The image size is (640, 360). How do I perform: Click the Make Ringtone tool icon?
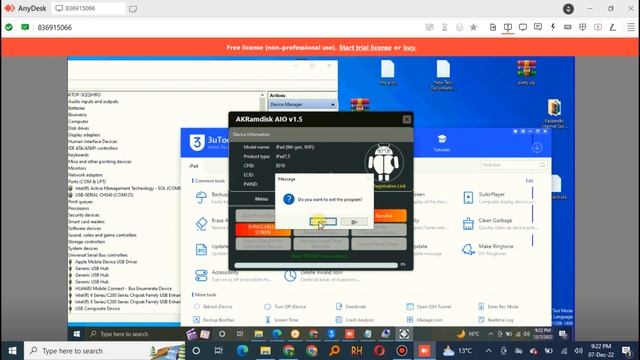[468, 249]
